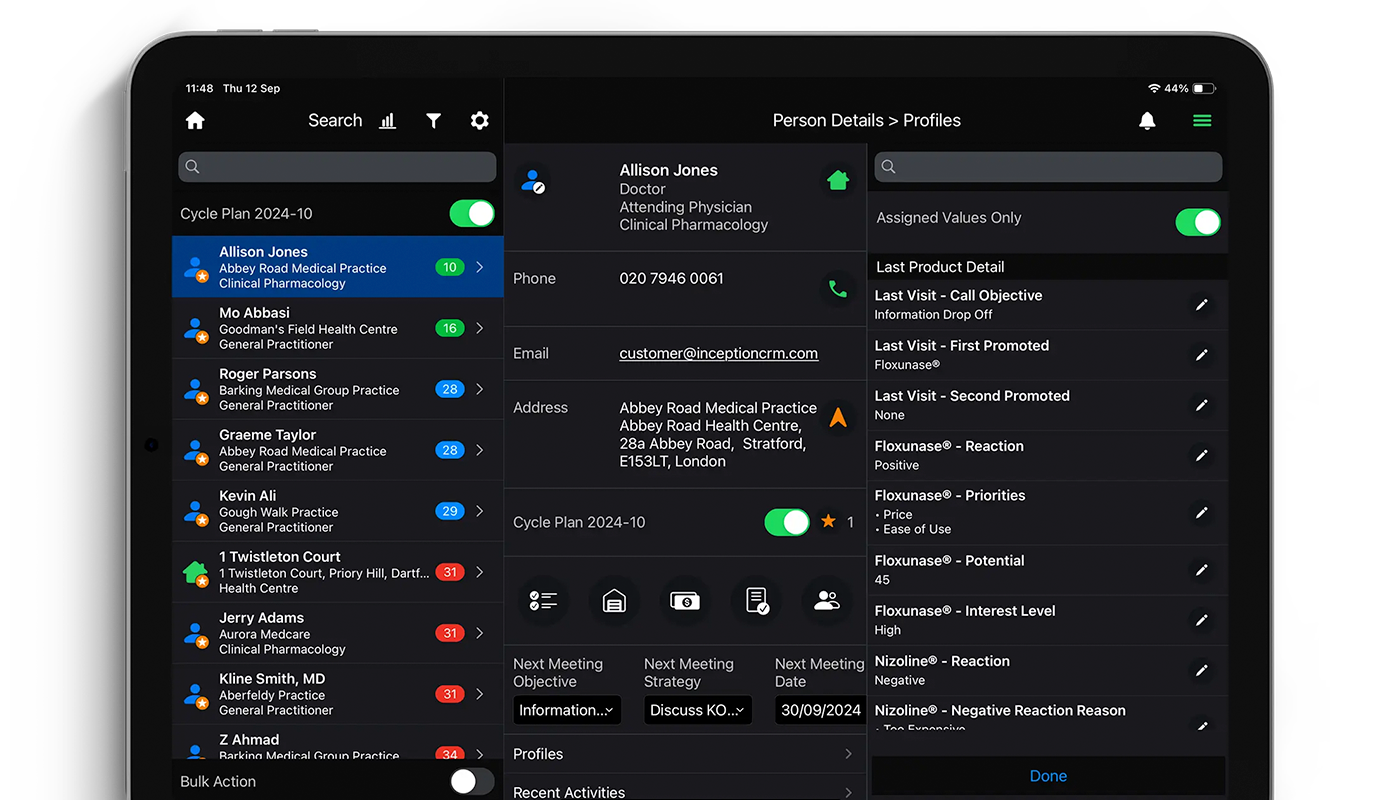The width and height of the screenshot is (1400, 800).
Task: Edit Floxunase Potential pencil icon
Action: [x=1202, y=570]
